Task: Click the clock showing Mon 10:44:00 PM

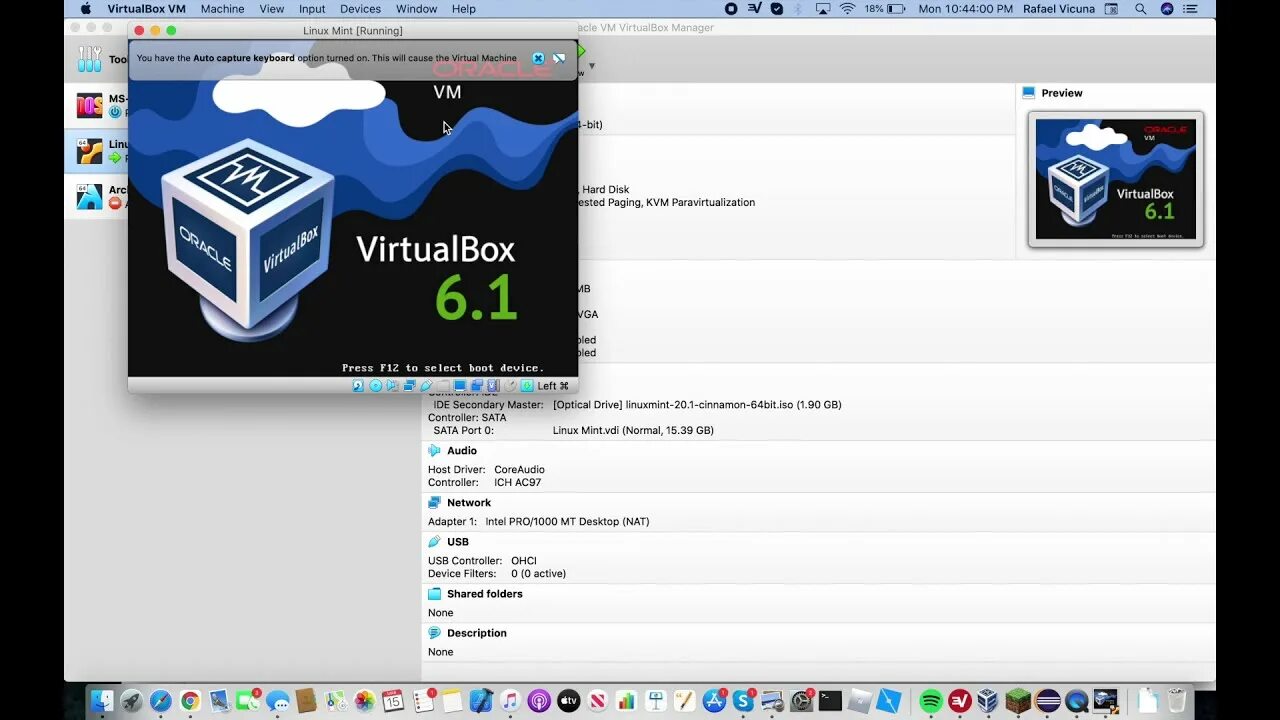Action: (966, 9)
